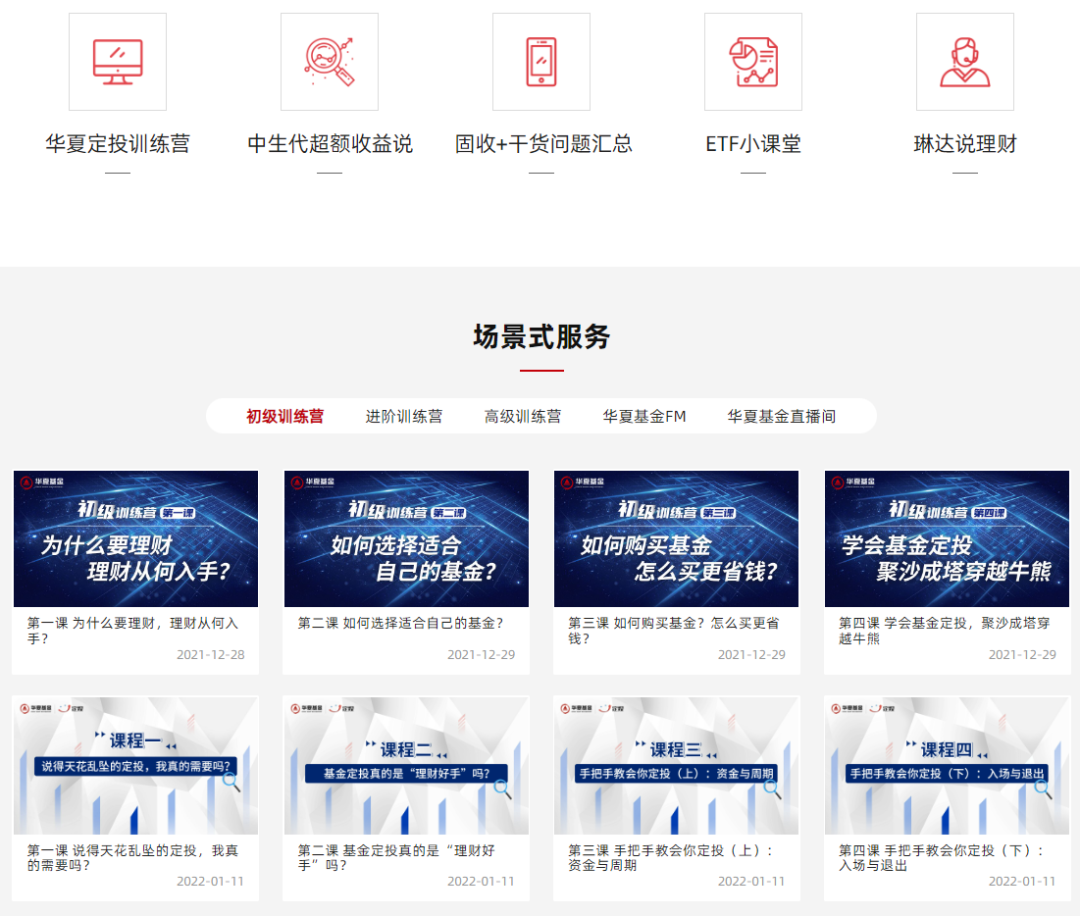
Task: Click the 琳达说理财 label
Action: [x=965, y=144]
